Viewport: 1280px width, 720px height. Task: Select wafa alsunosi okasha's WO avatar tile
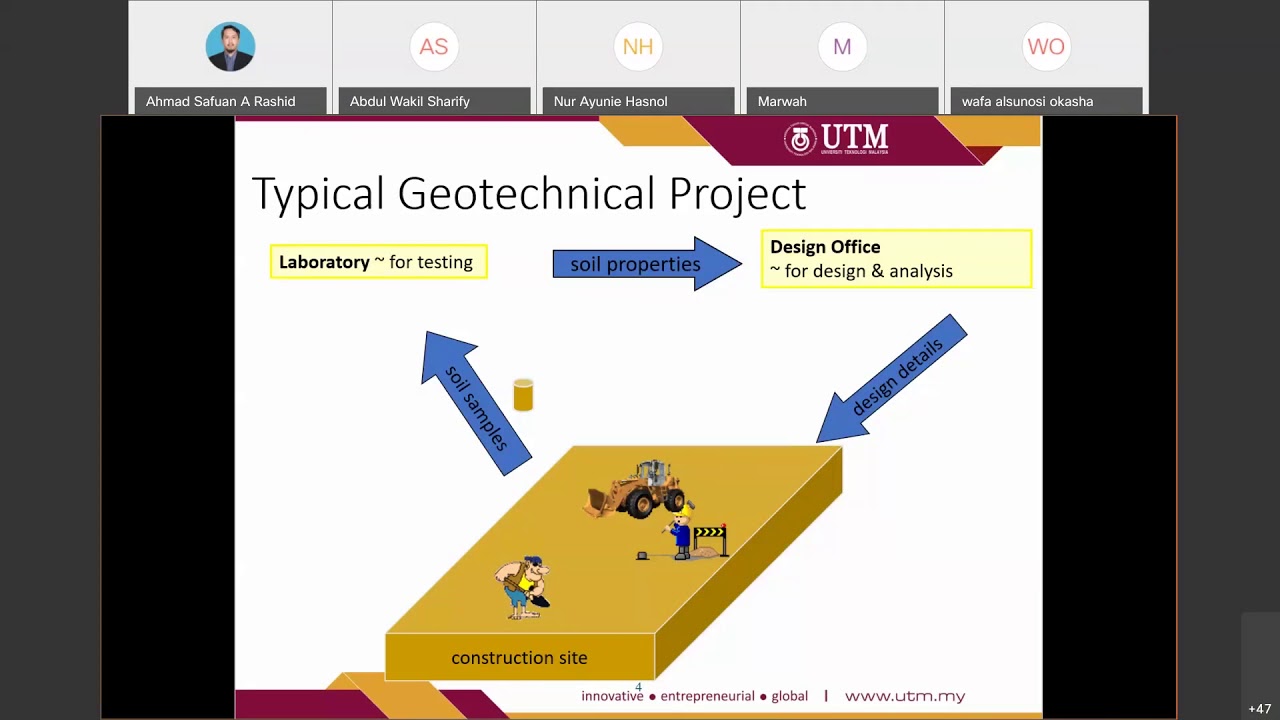pyautogui.click(x=1046, y=56)
